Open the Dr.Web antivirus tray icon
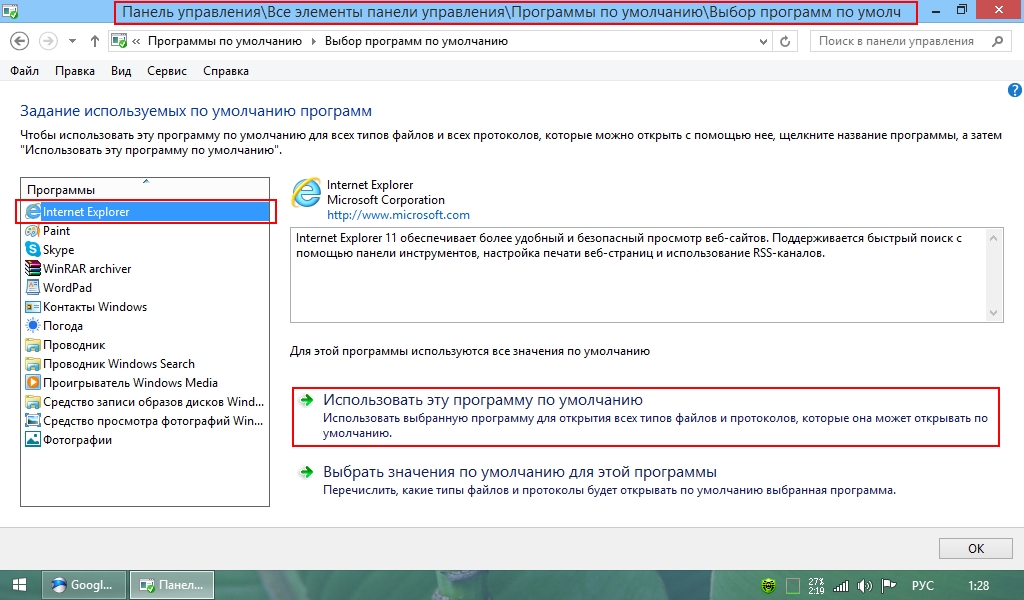The image size is (1024, 600). (x=769, y=586)
